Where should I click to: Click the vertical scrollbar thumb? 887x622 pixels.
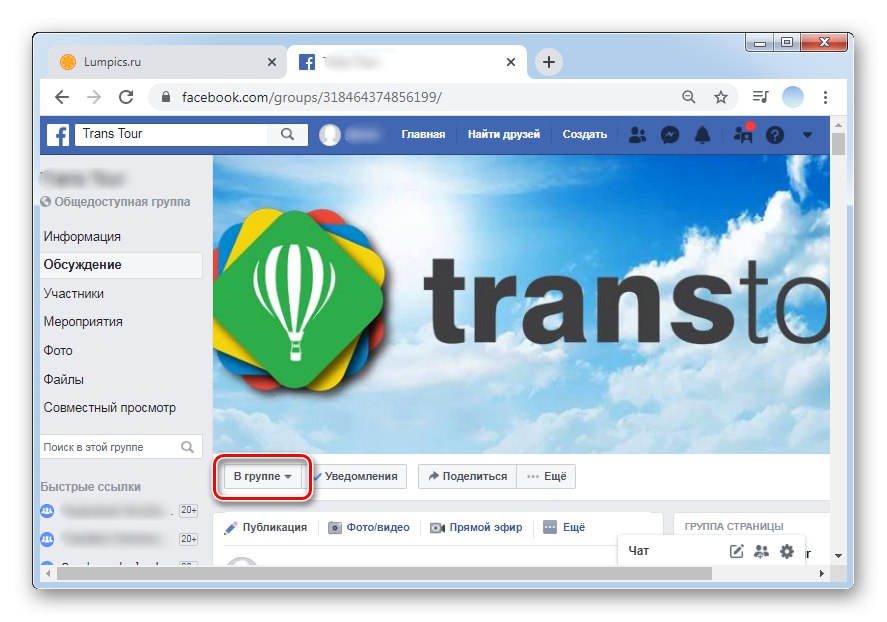(838, 144)
